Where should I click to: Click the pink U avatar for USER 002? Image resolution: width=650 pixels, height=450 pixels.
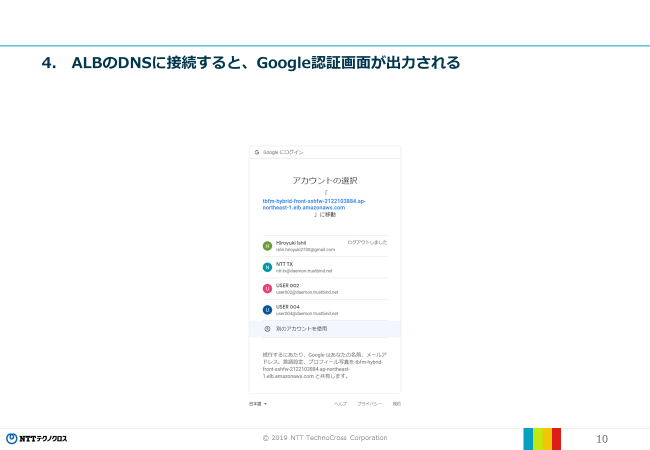[267, 288]
